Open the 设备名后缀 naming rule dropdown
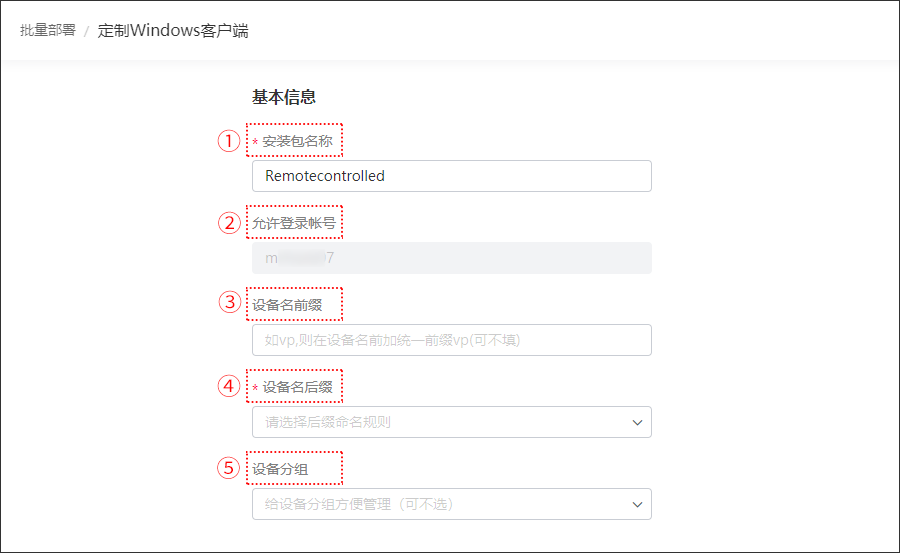 tap(452, 422)
